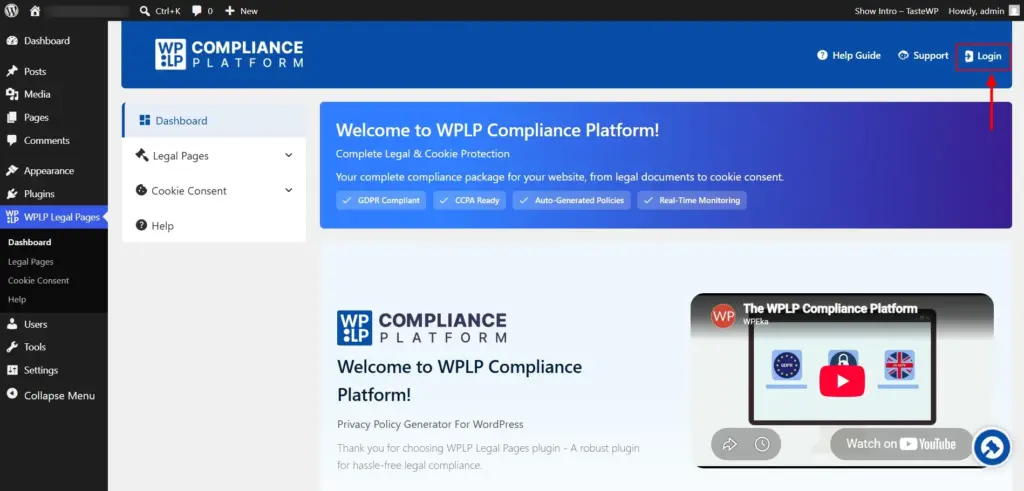Image resolution: width=1024 pixels, height=491 pixels.
Task: Click the WordPress logo icon
Action: click(12, 10)
